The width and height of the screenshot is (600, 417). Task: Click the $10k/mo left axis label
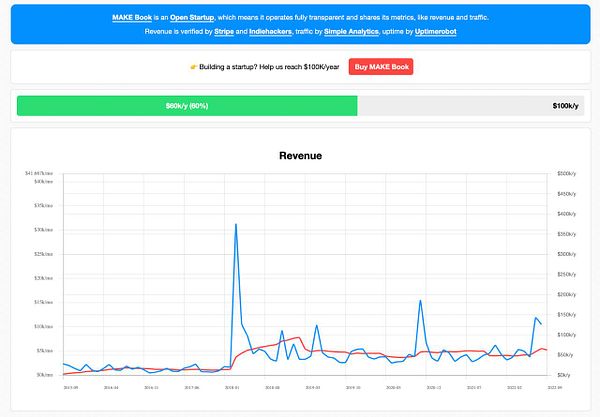tap(44, 326)
